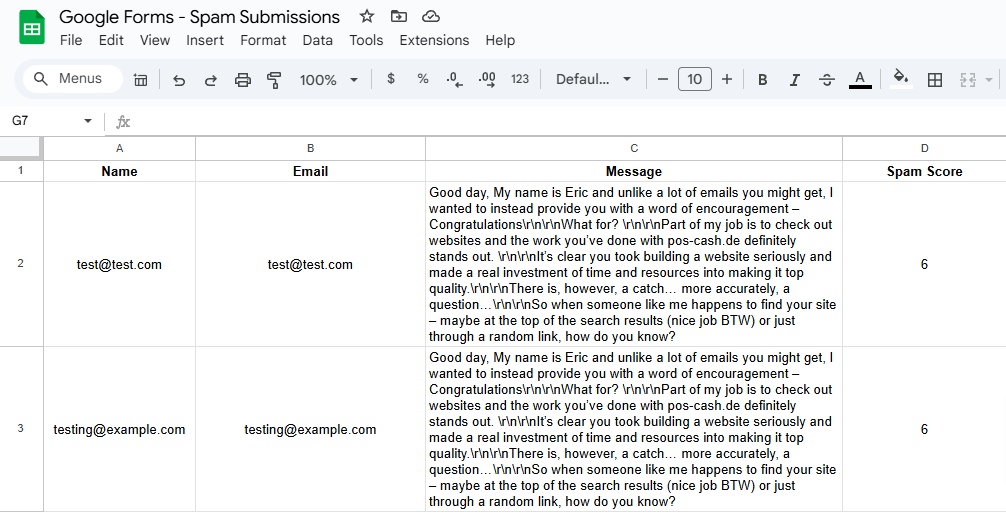Image resolution: width=1006 pixels, height=512 pixels.
Task: Click the Message header cell
Action: click(634, 171)
